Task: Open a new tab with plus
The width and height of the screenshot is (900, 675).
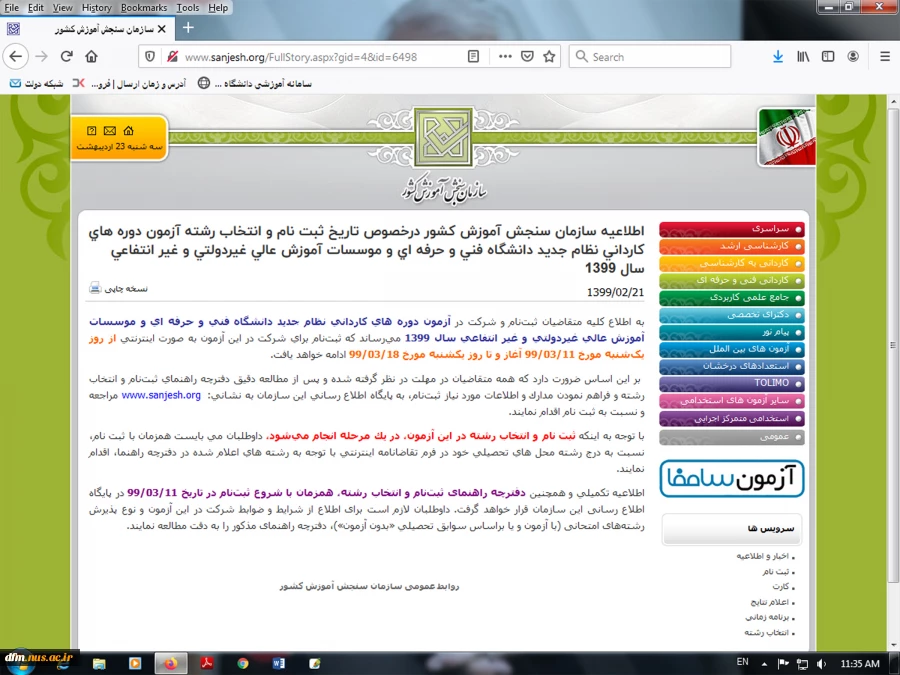Action: point(188,28)
